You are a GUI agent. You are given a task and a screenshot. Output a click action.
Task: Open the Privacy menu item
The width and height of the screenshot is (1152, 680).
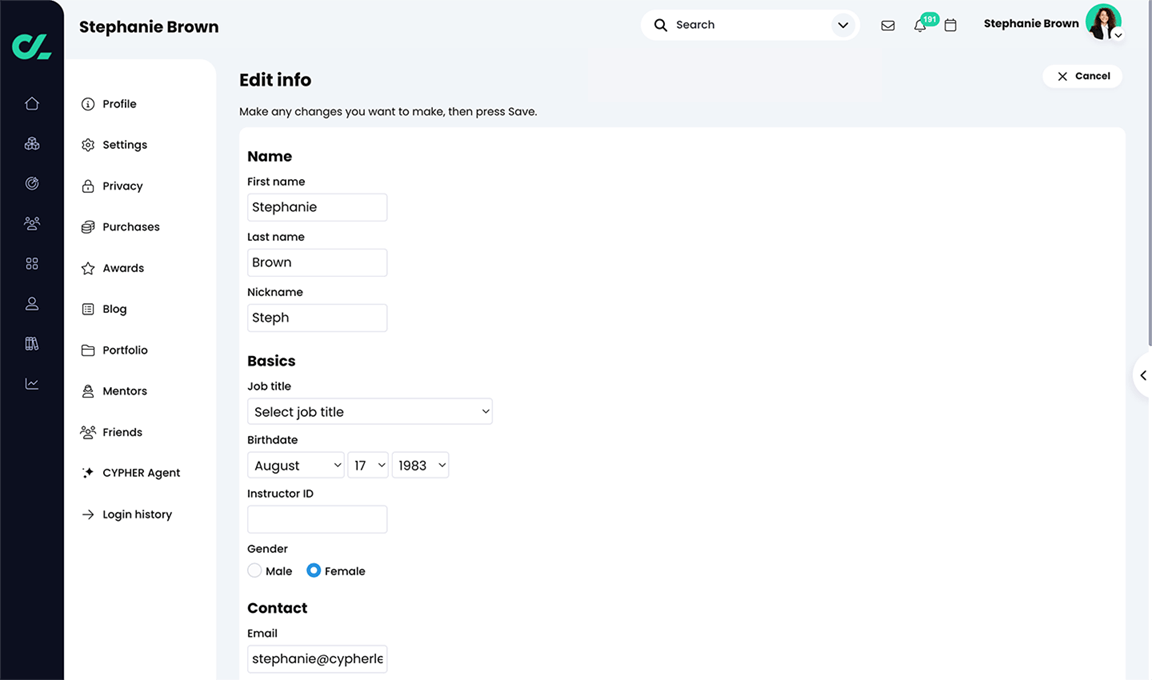pos(122,186)
